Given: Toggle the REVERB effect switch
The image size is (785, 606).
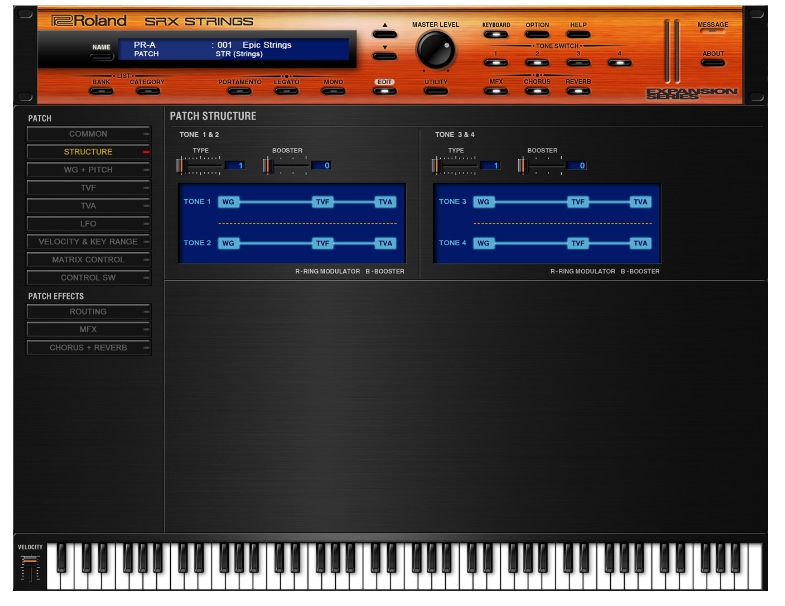Looking at the screenshot, I should pyautogui.click(x=578, y=91).
